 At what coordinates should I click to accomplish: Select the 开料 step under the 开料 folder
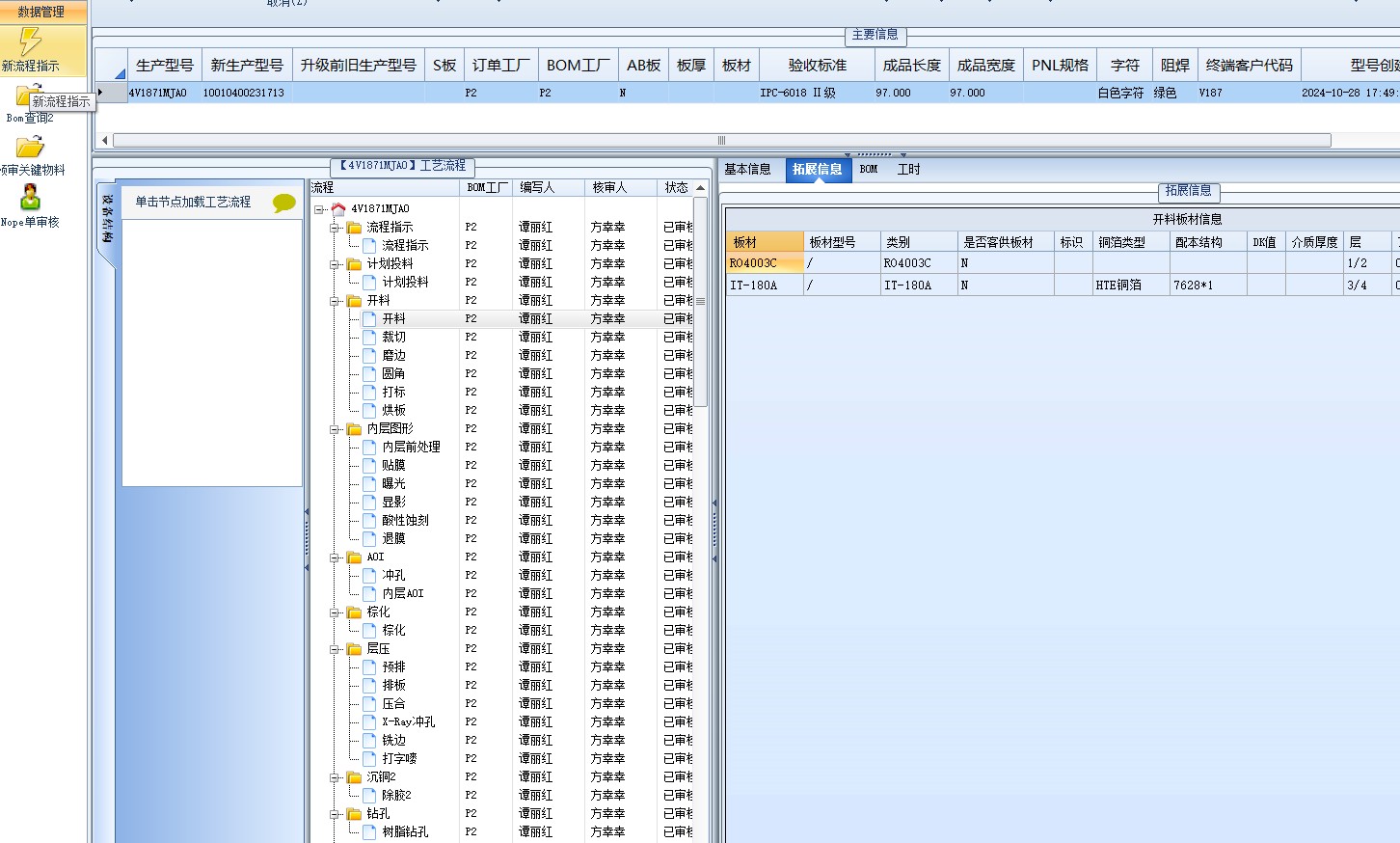coord(393,318)
